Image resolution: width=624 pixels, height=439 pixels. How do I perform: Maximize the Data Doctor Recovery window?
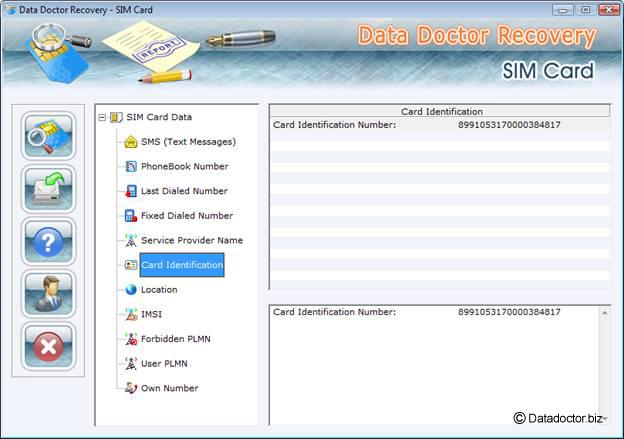point(586,10)
